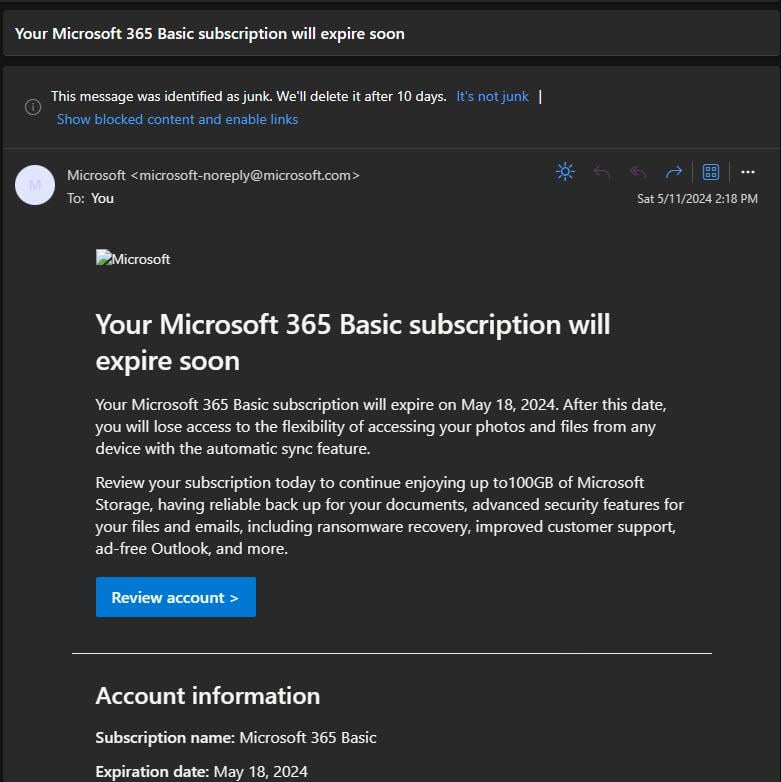Viewport: 781px width, 782px height.
Task: Click the subject line at the top
Action: pos(209,33)
